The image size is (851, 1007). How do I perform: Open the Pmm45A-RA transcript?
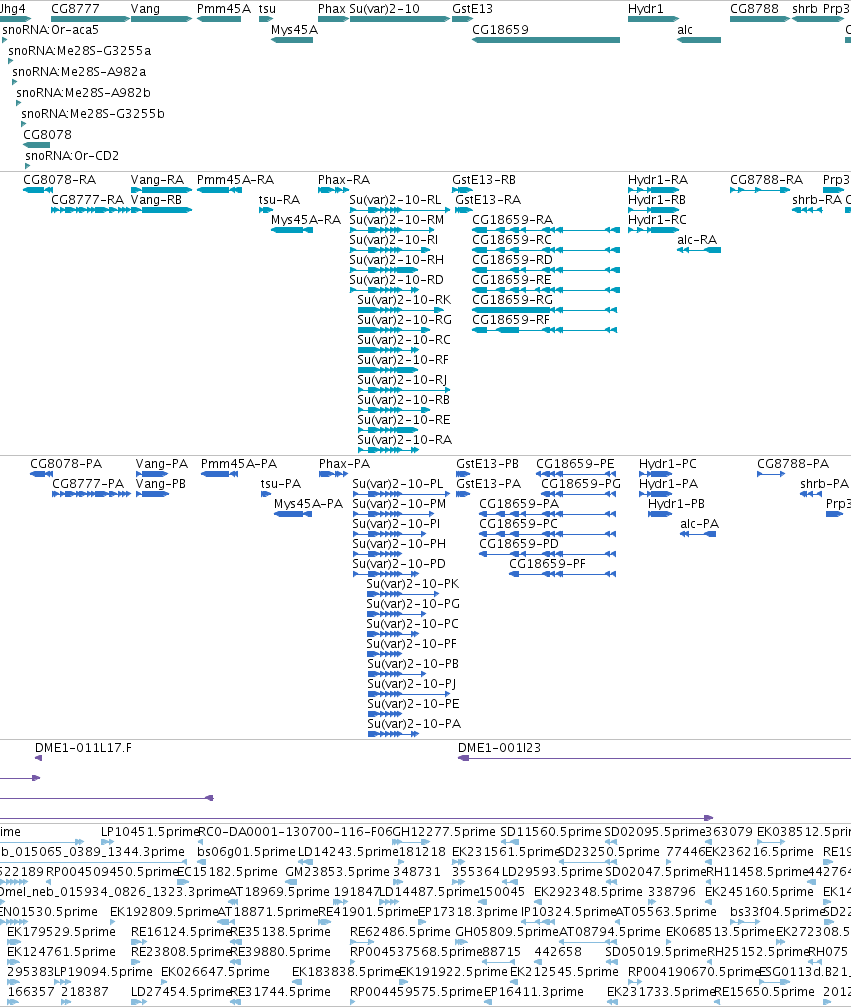[x=219, y=190]
